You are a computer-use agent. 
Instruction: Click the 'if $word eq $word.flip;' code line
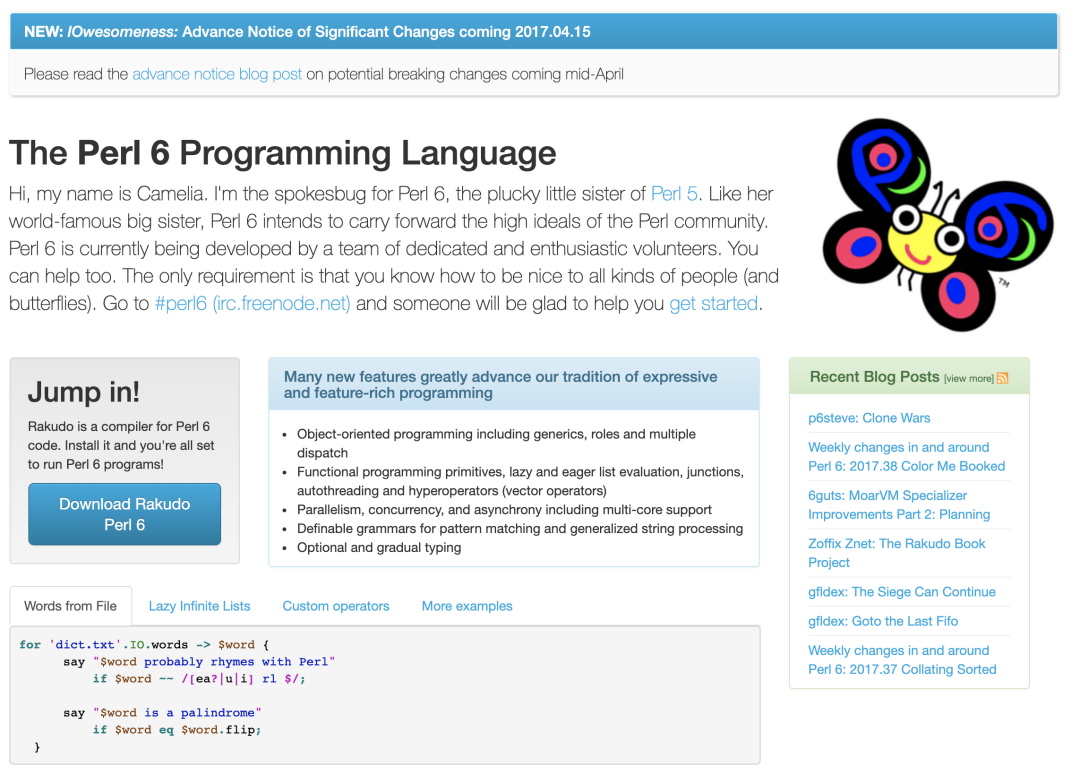(177, 730)
